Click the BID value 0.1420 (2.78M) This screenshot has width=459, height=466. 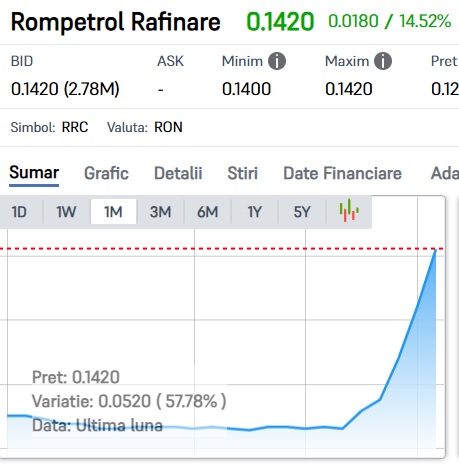pos(65,89)
